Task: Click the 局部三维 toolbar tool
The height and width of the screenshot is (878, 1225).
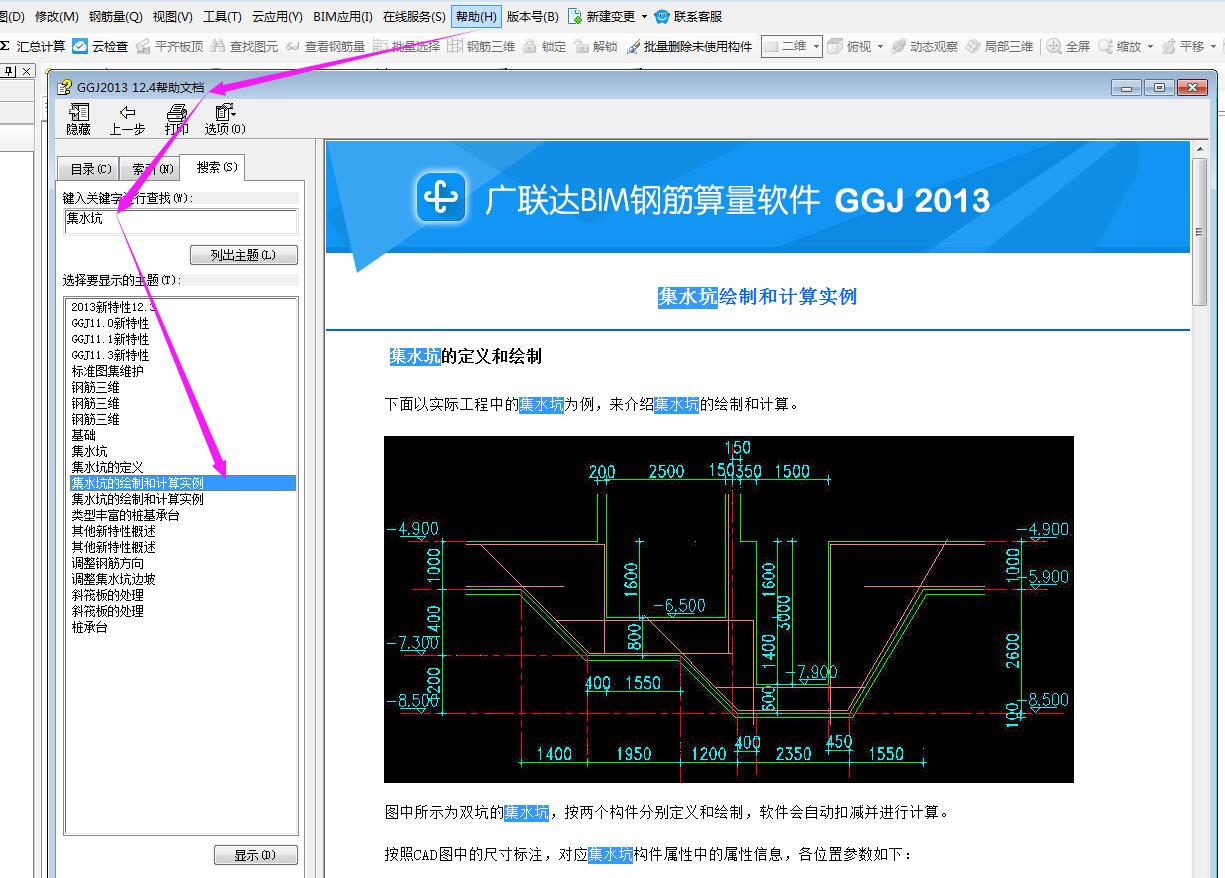Action: pyautogui.click(x=999, y=46)
